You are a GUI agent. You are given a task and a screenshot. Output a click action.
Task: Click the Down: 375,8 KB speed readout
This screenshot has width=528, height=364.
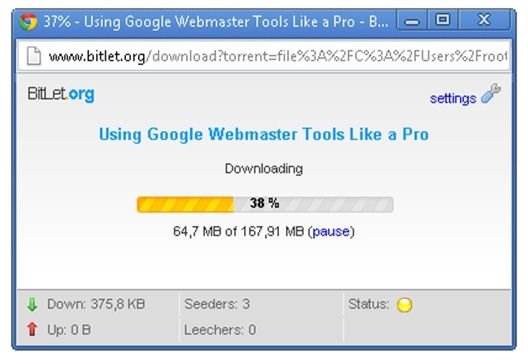tap(96, 304)
